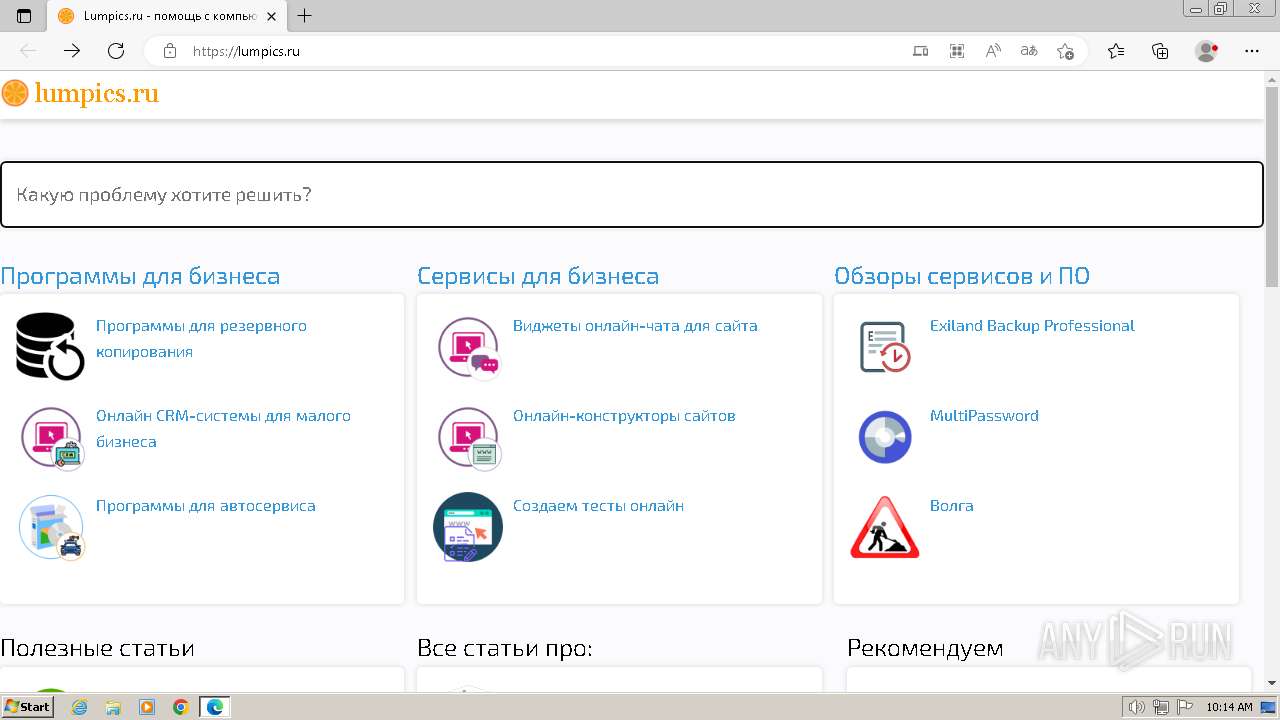This screenshot has height=720, width=1280.
Task: Click the browser back arrow
Action: (28, 51)
